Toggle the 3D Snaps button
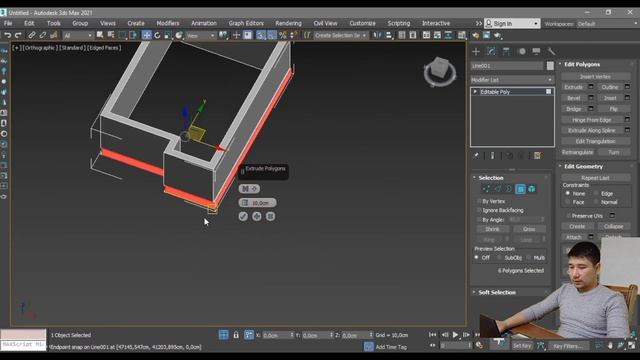 260,36
